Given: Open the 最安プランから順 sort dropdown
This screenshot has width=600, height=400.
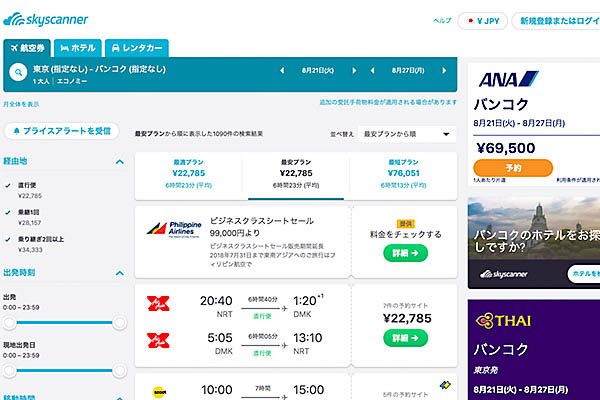Looking at the screenshot, I should click(x=407, y=134).
